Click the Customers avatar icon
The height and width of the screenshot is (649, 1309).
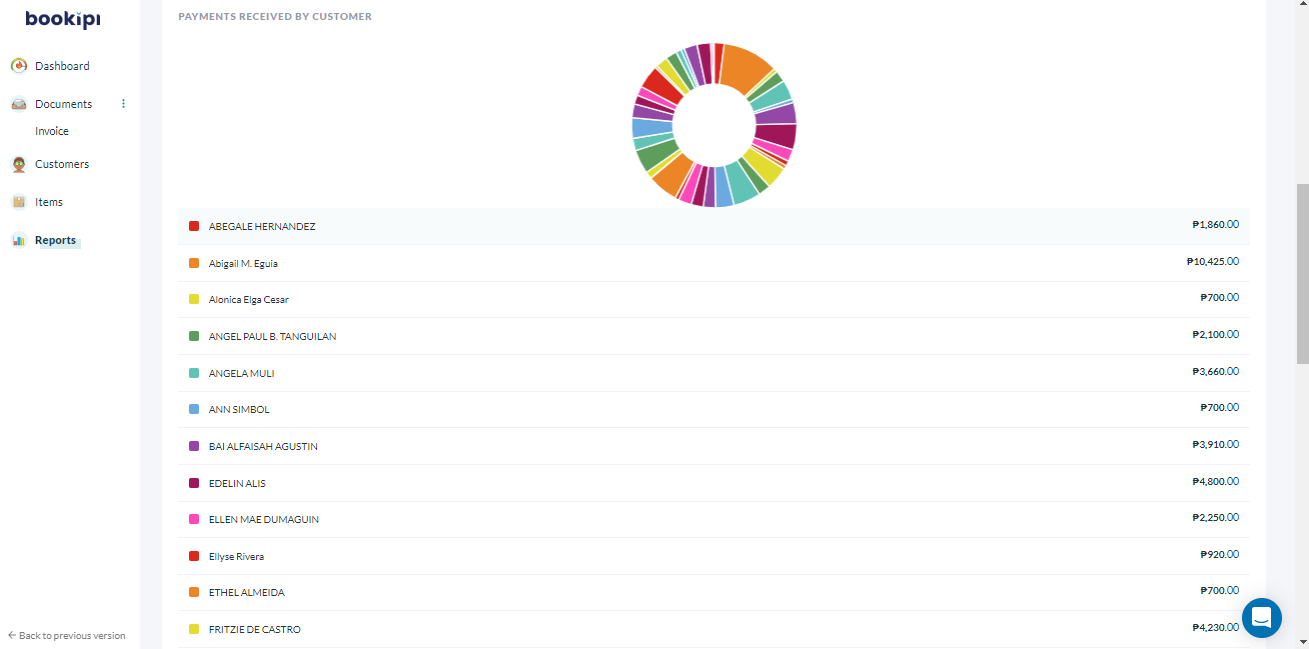(18, 164)
